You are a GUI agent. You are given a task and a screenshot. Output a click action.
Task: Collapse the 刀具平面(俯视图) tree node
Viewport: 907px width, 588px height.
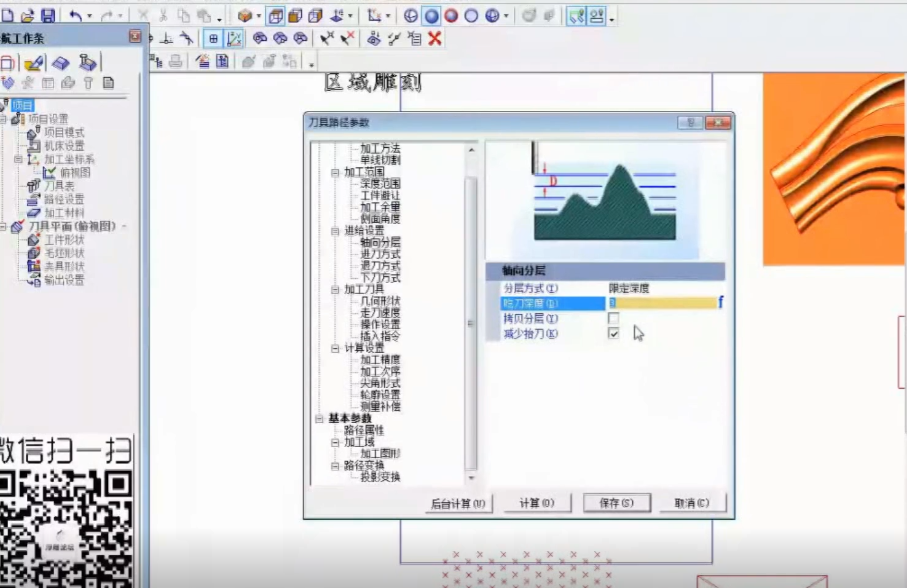(4, 227)
